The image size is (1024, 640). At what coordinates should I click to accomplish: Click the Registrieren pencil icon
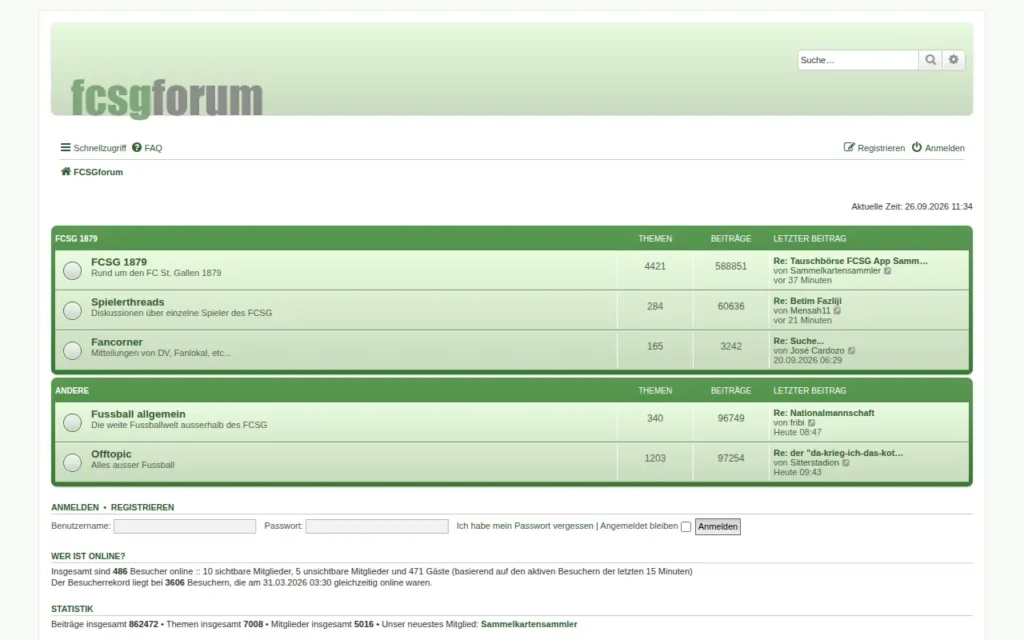click(x=849, y=148)
